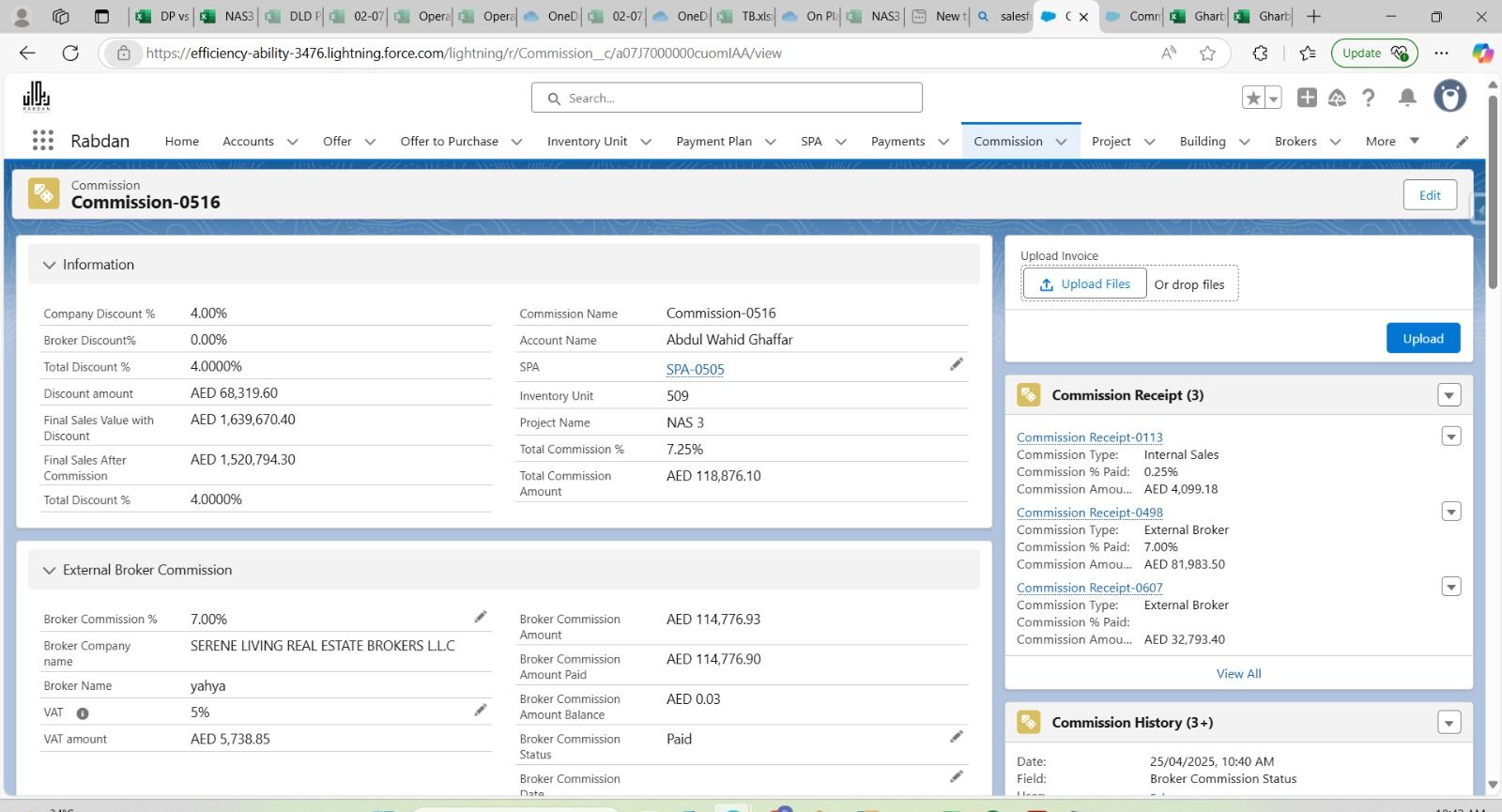Open the browser favorites list icon

click(1308, 54)
